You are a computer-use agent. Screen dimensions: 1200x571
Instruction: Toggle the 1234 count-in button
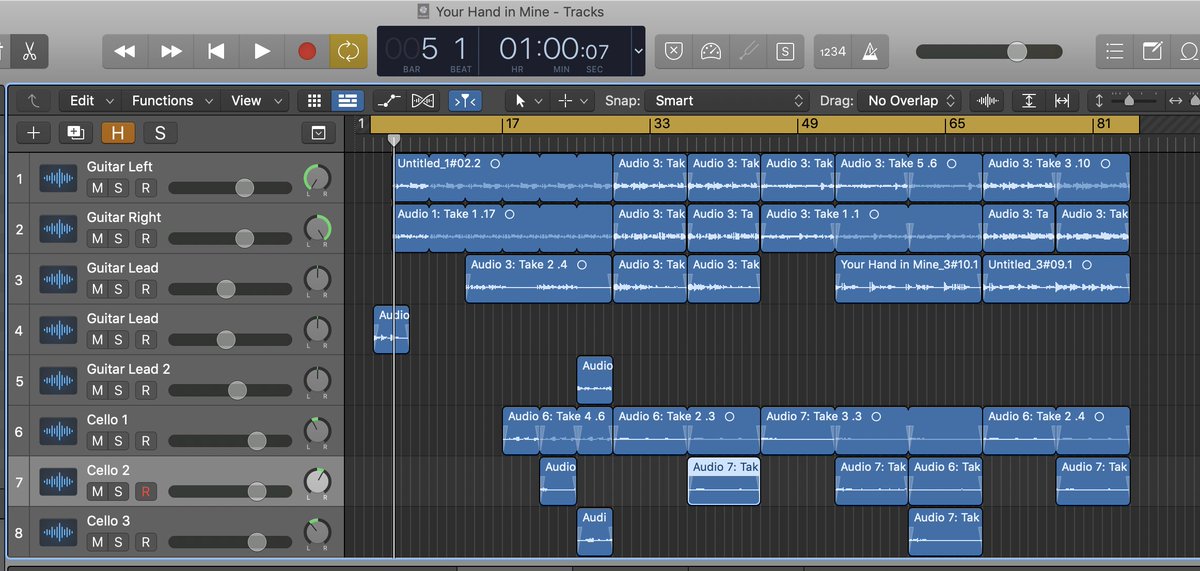(831, 51)
